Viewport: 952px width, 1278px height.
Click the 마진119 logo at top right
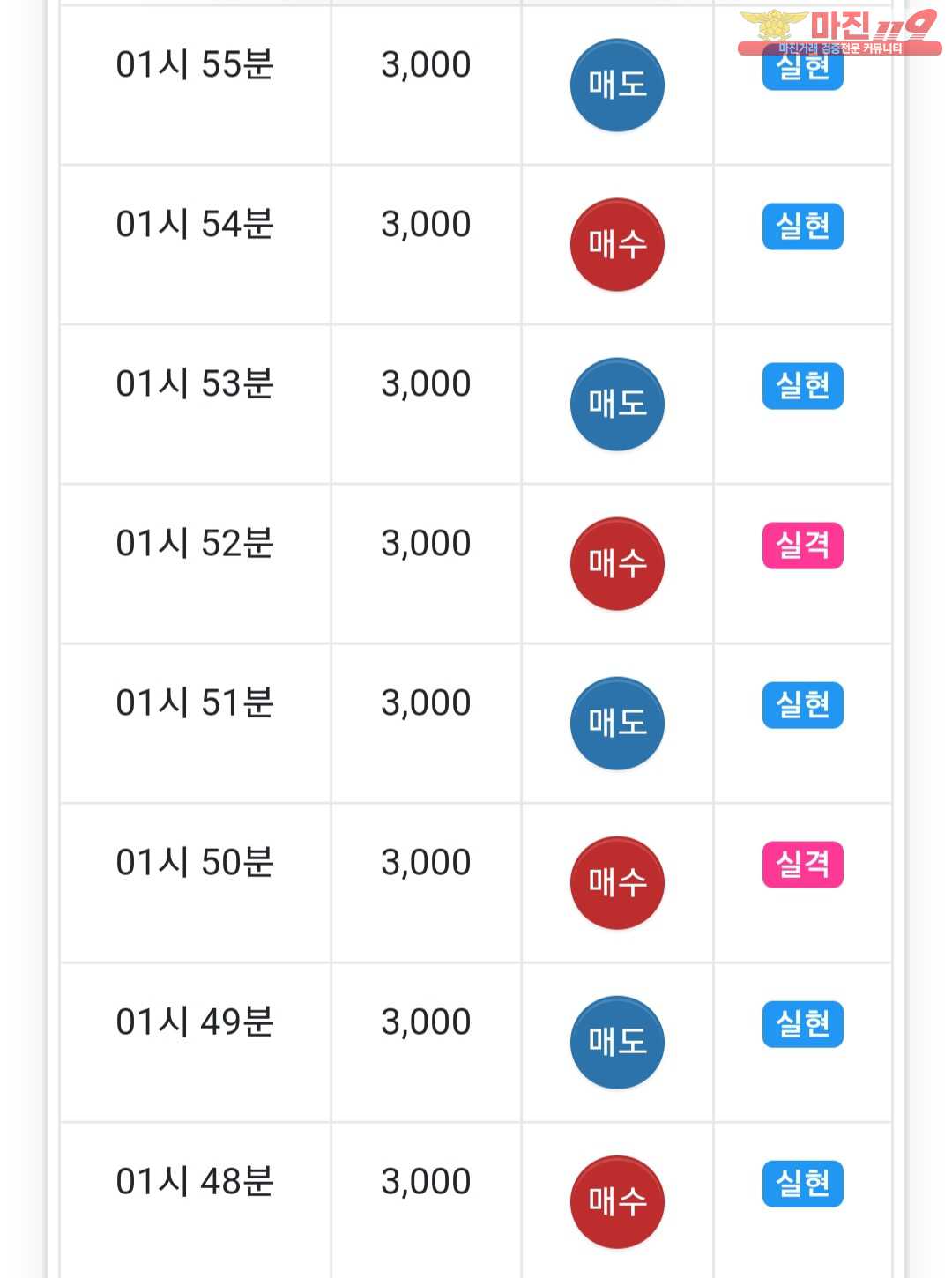pos(839,30)
